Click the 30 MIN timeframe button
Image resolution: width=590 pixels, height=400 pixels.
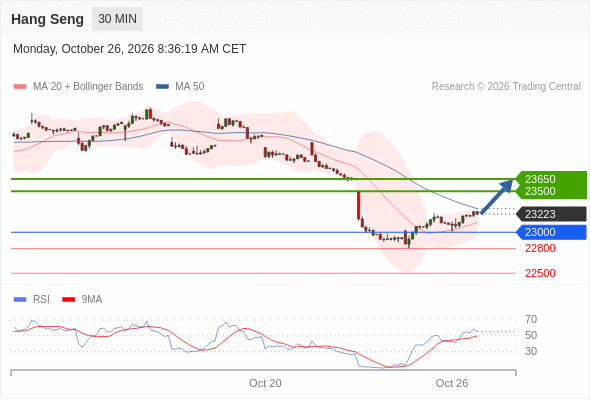pos(117,19)
